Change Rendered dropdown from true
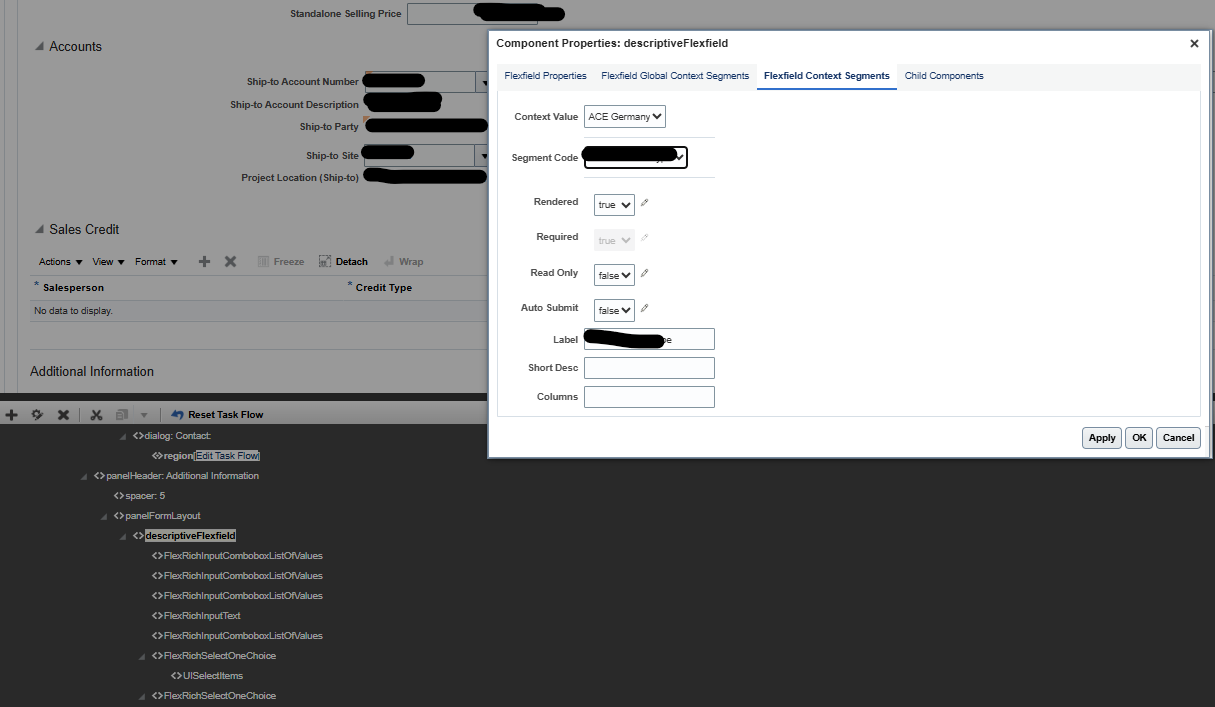Viewport: 1215px width, 707px height. pyautogui.click(x=613, y=204)
